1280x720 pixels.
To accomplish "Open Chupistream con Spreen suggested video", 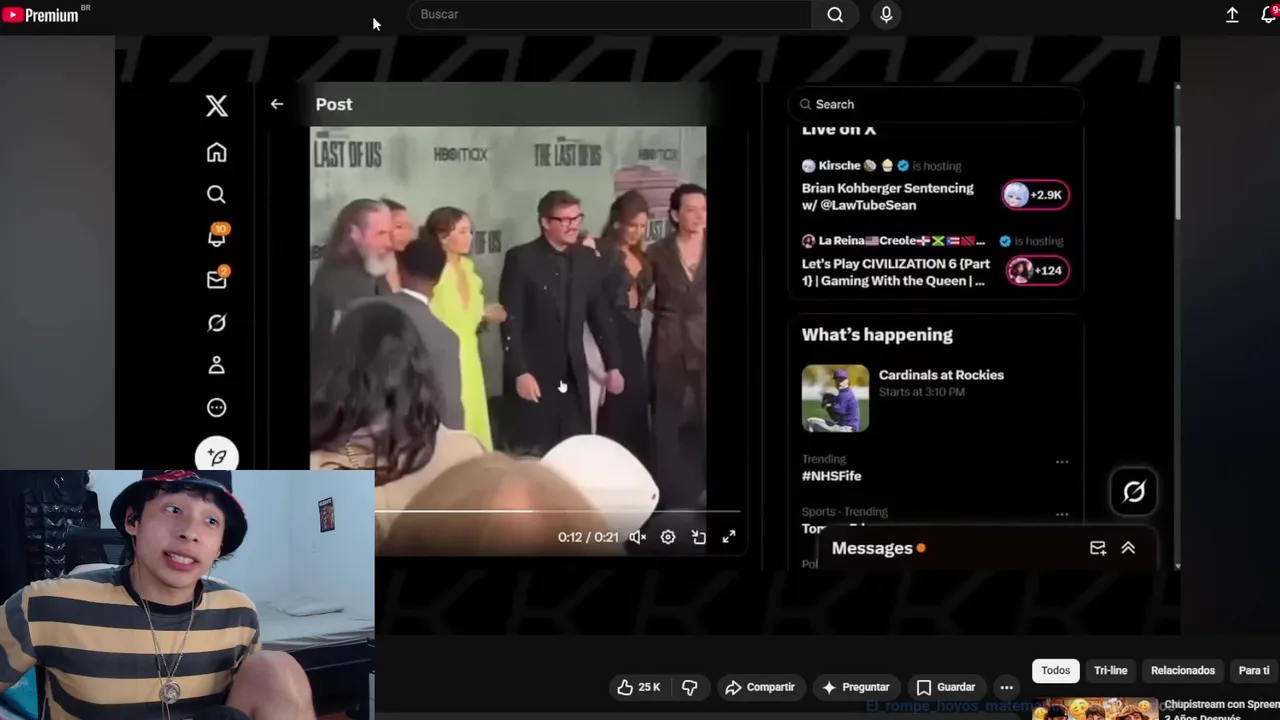I will [x=1156, y=709].
